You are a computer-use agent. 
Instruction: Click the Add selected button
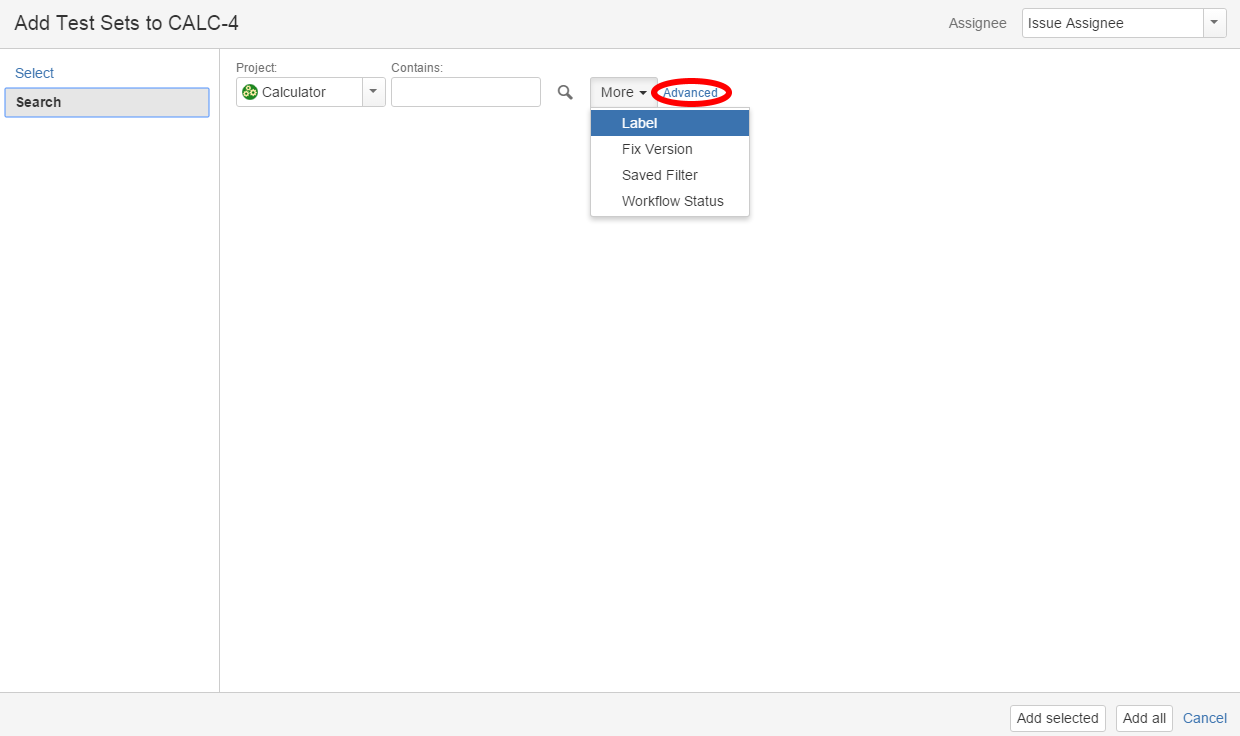pos(1058,718)
